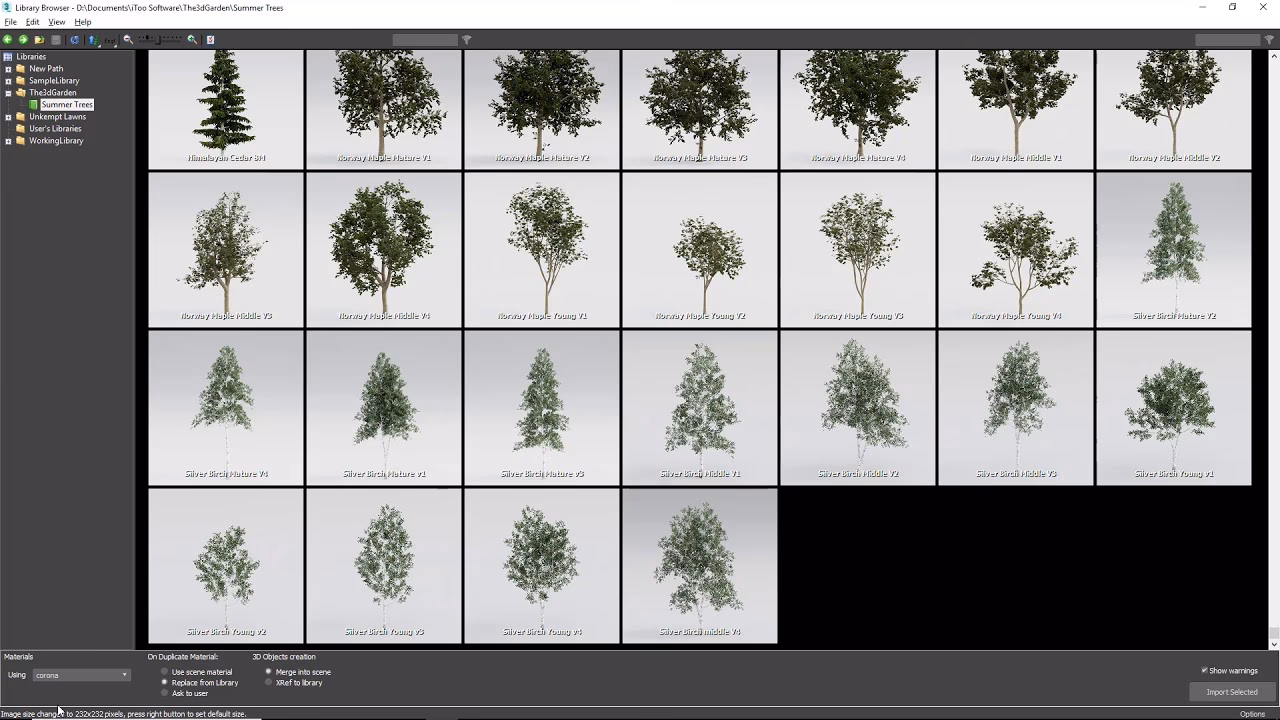Uncheck the Show warnings checkbox

pyautogui.click(x=1205, y=670)
